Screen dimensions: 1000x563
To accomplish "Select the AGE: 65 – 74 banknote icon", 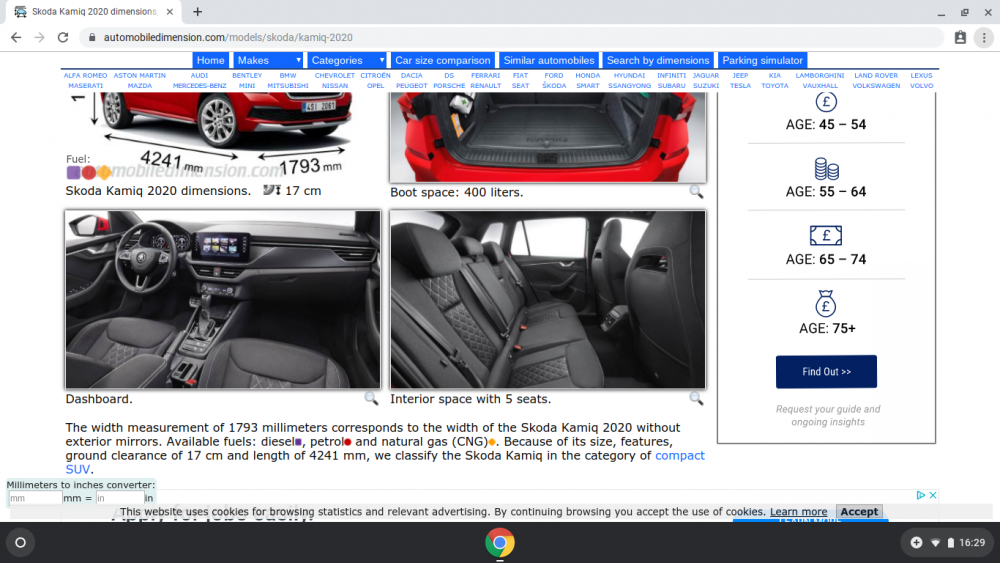I will [x=826, y=235].
